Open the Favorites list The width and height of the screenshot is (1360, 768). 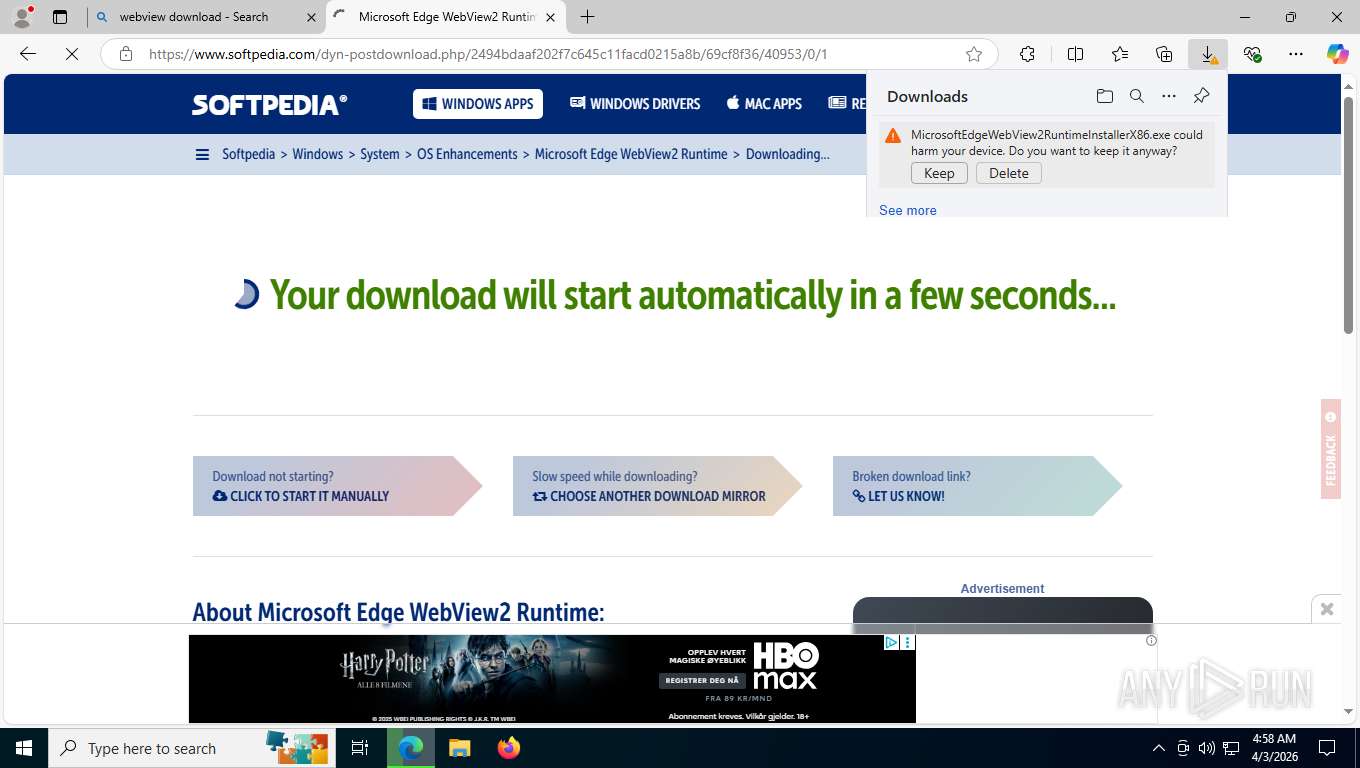1120,54
